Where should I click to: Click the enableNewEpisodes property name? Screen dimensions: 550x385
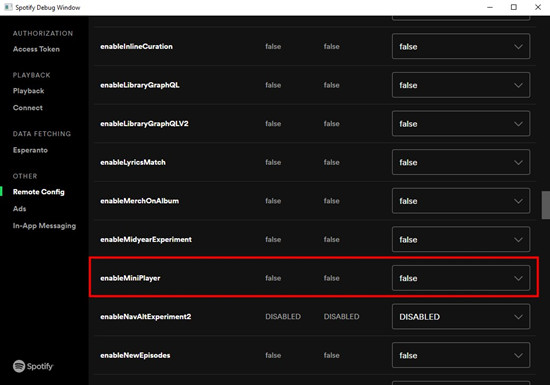click(135, 355)
